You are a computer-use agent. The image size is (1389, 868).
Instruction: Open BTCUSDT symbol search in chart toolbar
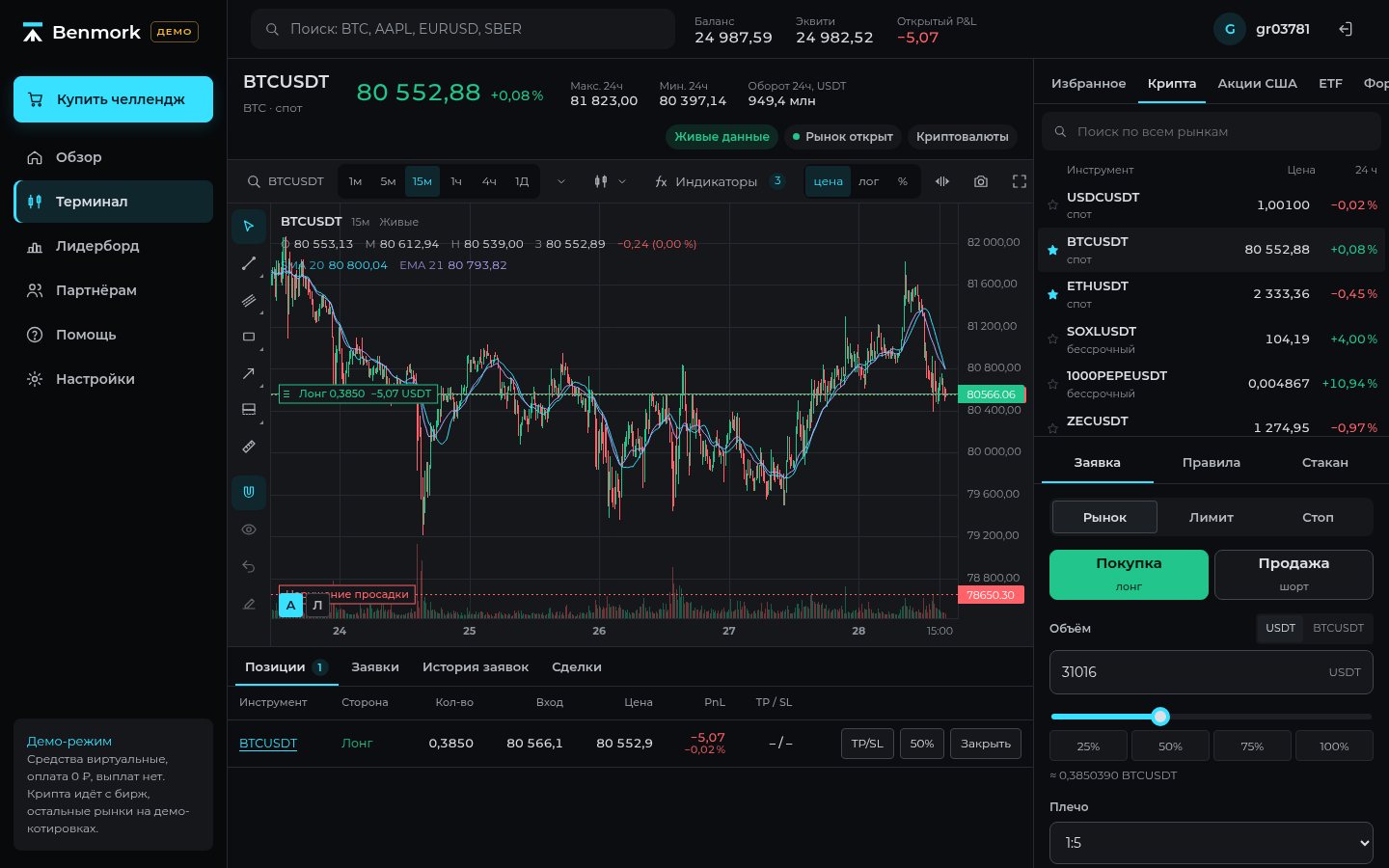(x=286, y=181)
